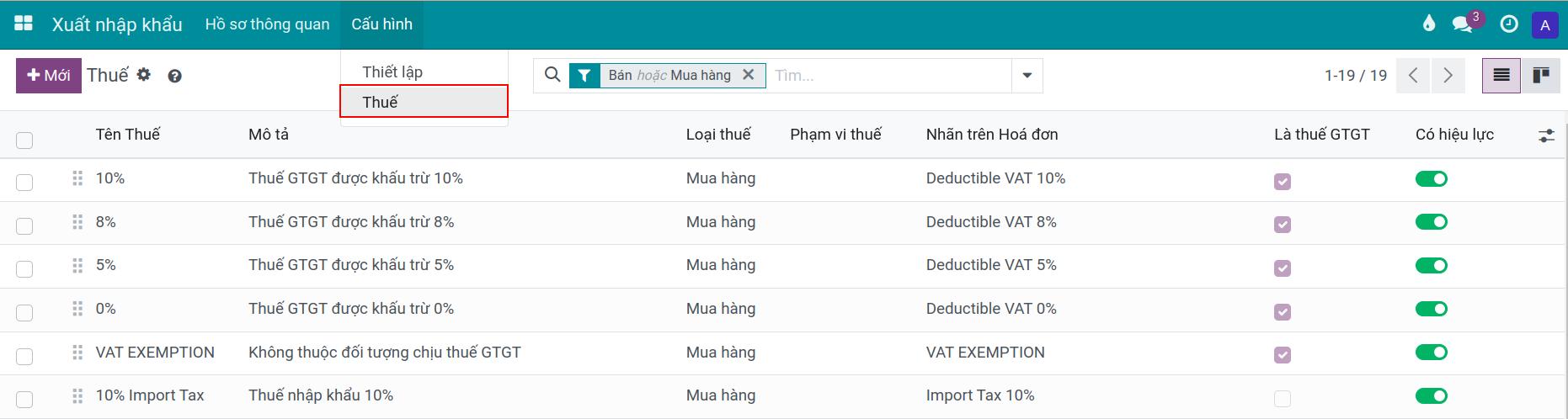Click the filter funnel icon
Screen dimensions: 1568x419
[584, 76]
